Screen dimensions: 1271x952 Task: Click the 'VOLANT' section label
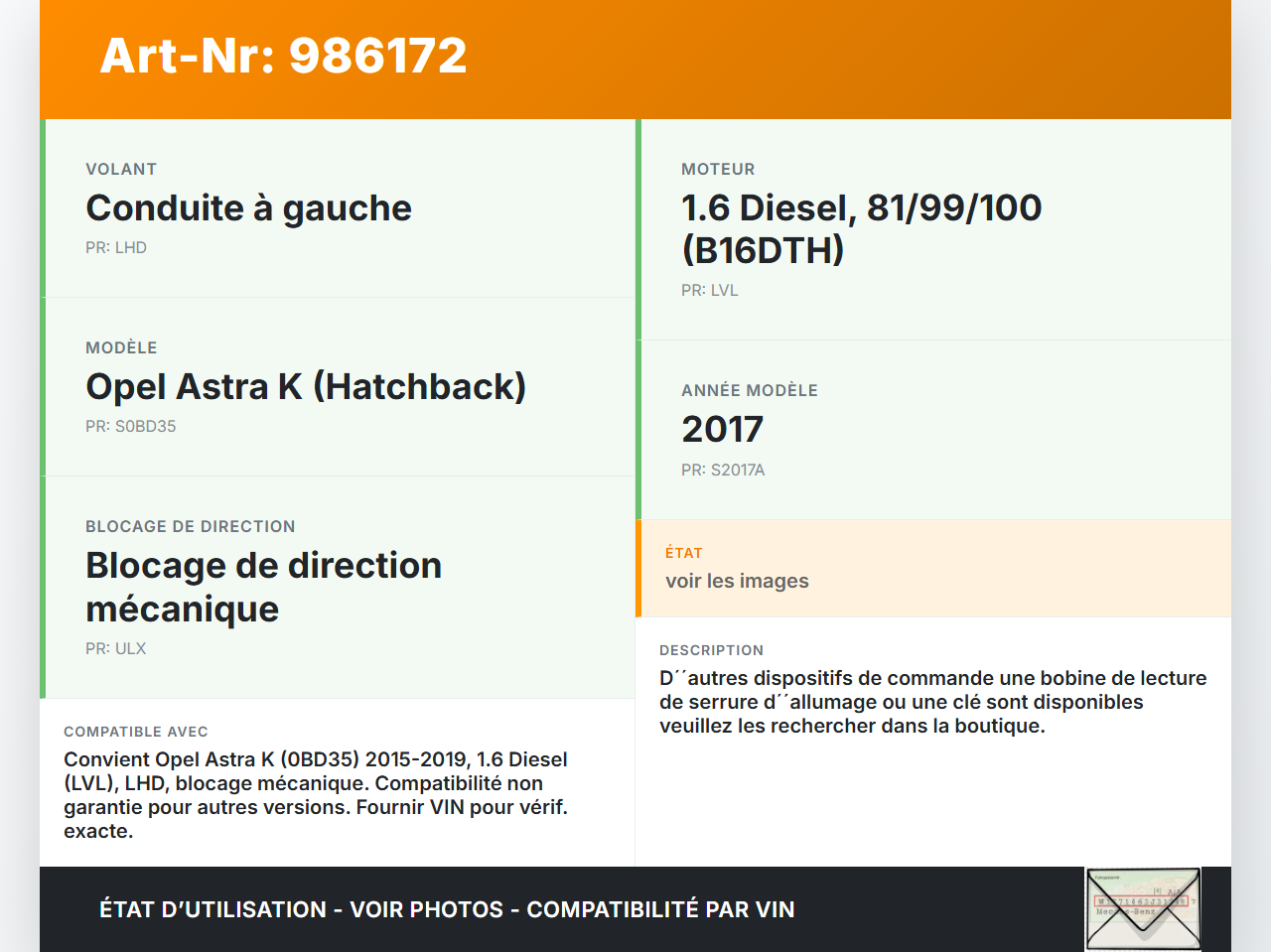point(121,169)
